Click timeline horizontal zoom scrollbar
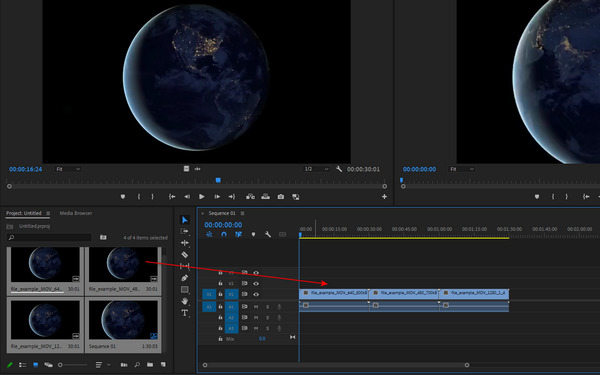The width and height of the screenshot is (600, 375). tap(336, 365)
